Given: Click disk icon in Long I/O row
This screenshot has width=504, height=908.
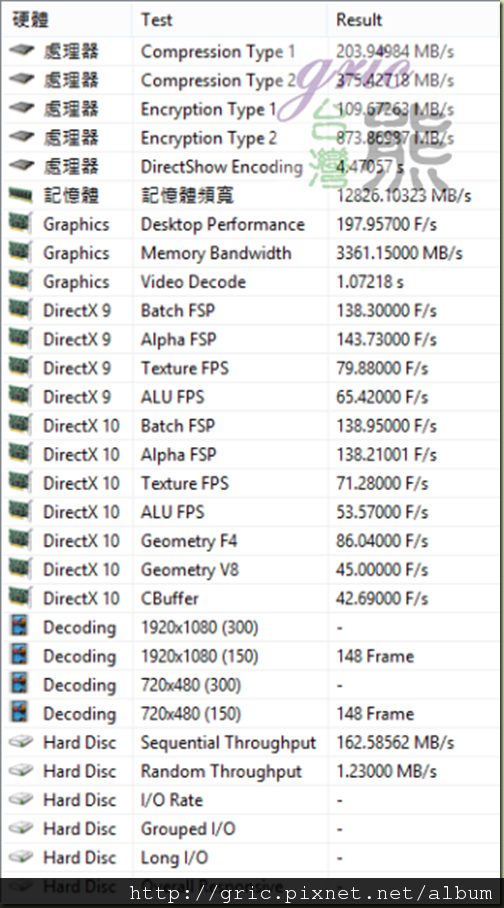Looking at the screenshot, I should pos(21,857).
